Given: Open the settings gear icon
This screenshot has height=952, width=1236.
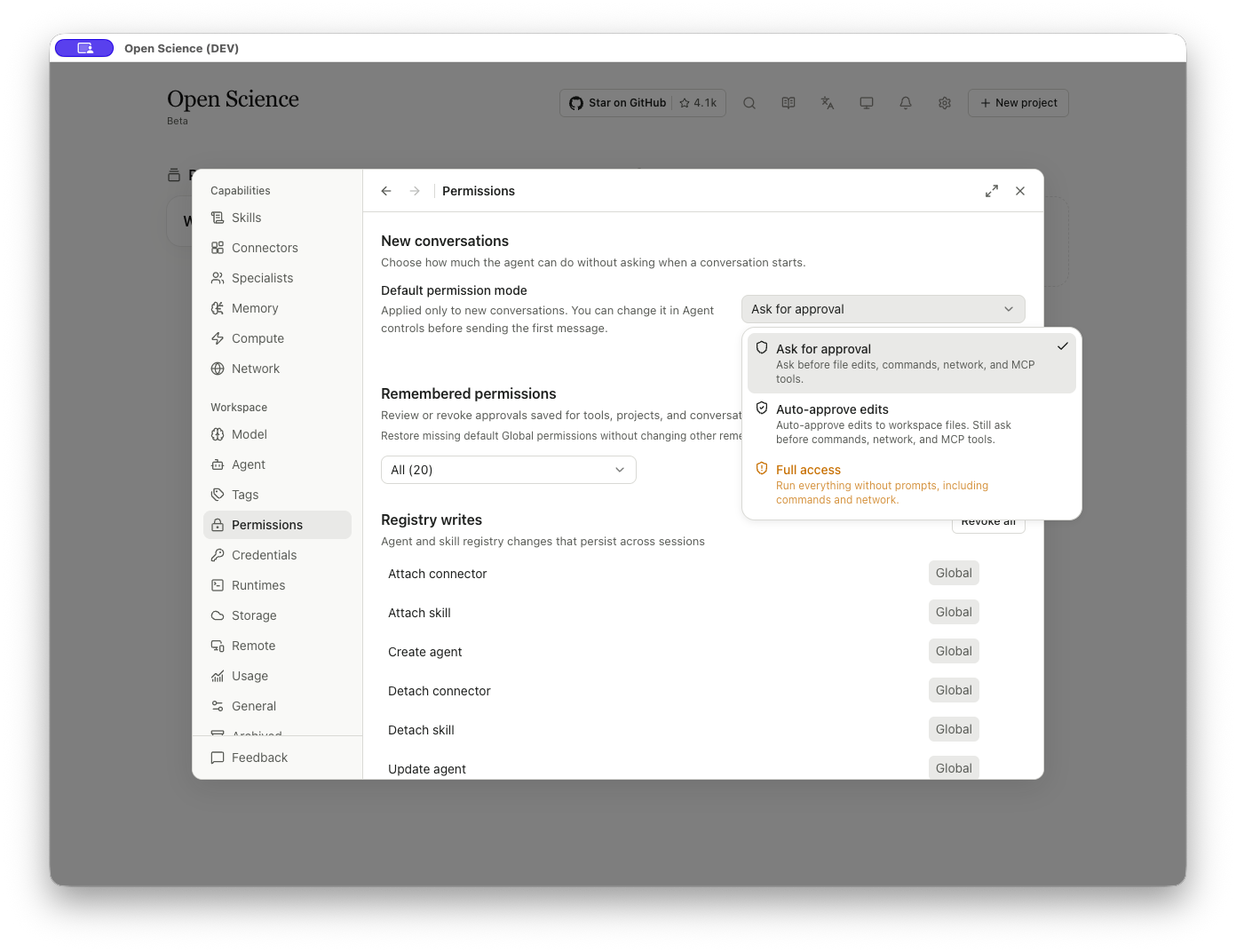Looking at the screenshot, I should (x=945, y=103).
